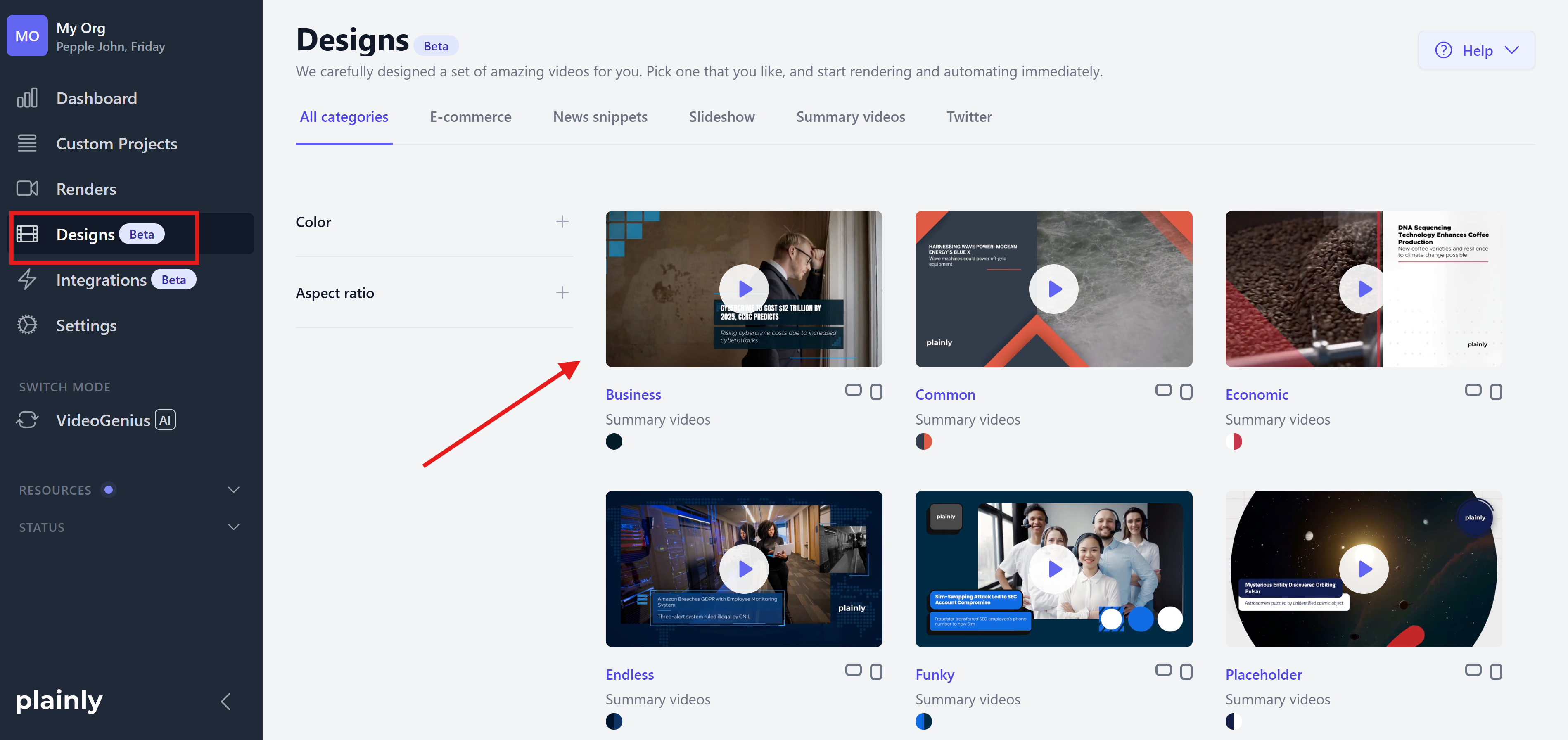Click the Common design color swatch
The width and height of the screenshot is (1568, 740).
(x=924, y=442)
